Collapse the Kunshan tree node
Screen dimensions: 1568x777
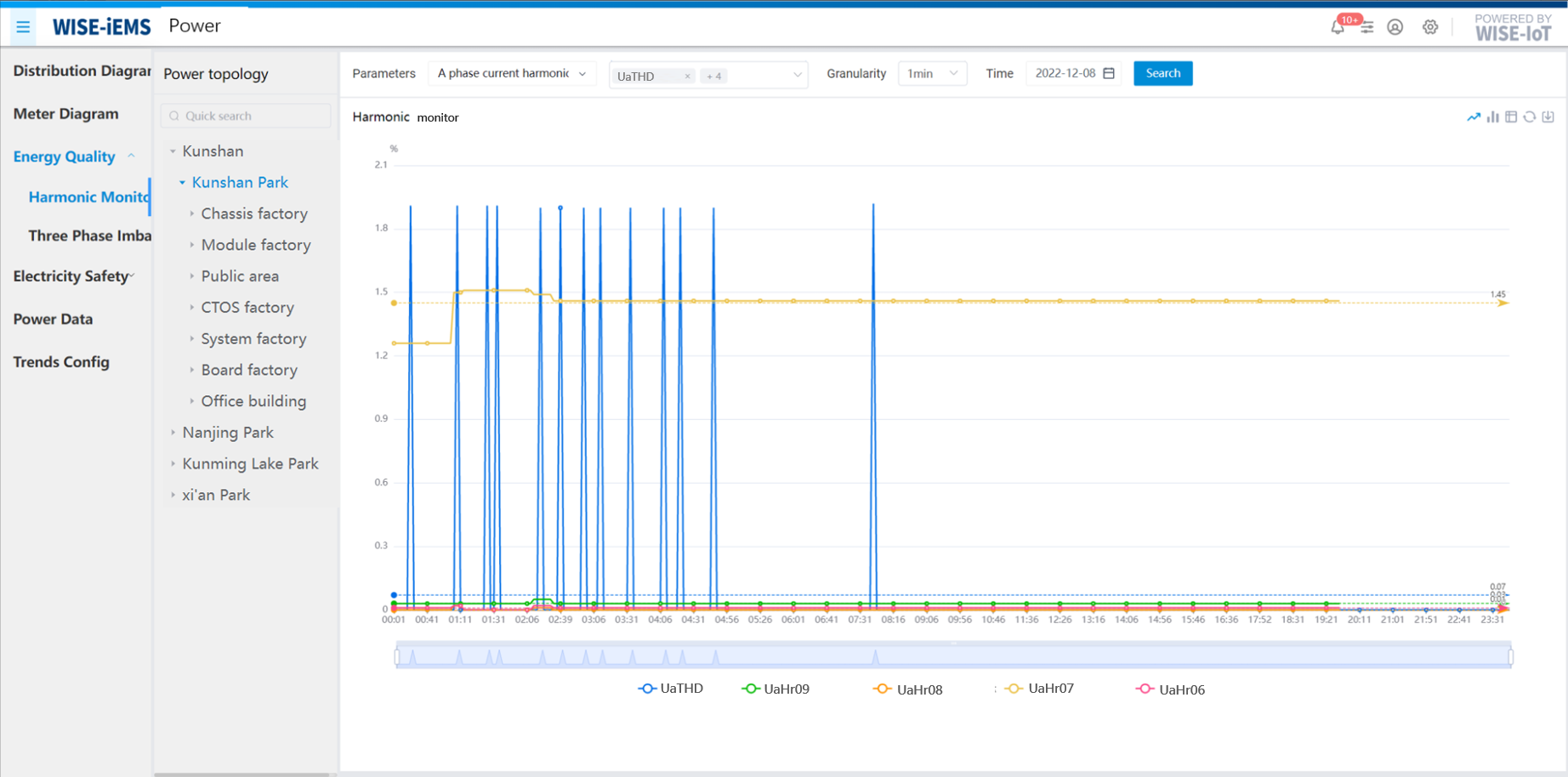[x=173, y=151]
